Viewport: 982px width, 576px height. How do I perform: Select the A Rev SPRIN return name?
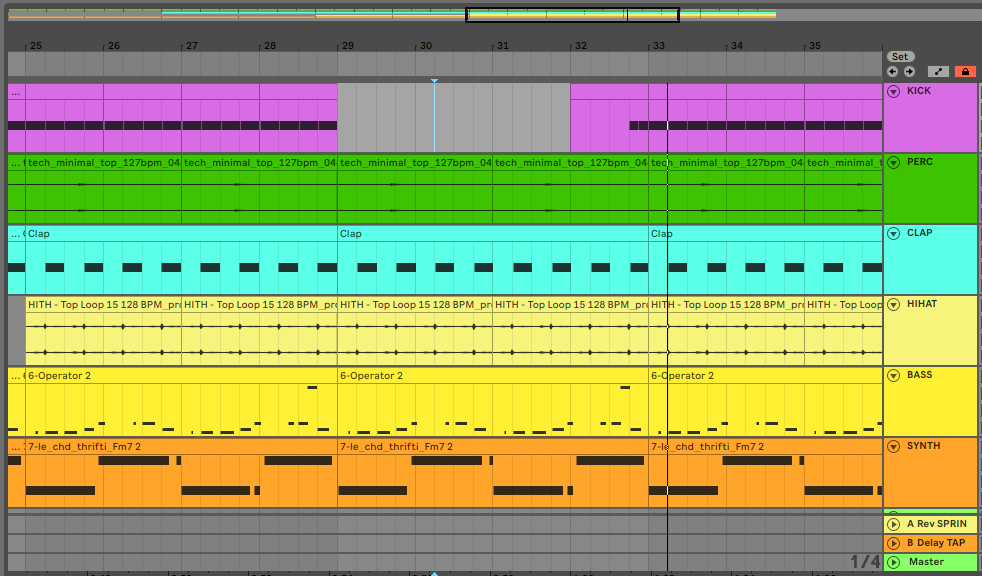(x=937, y=524)
